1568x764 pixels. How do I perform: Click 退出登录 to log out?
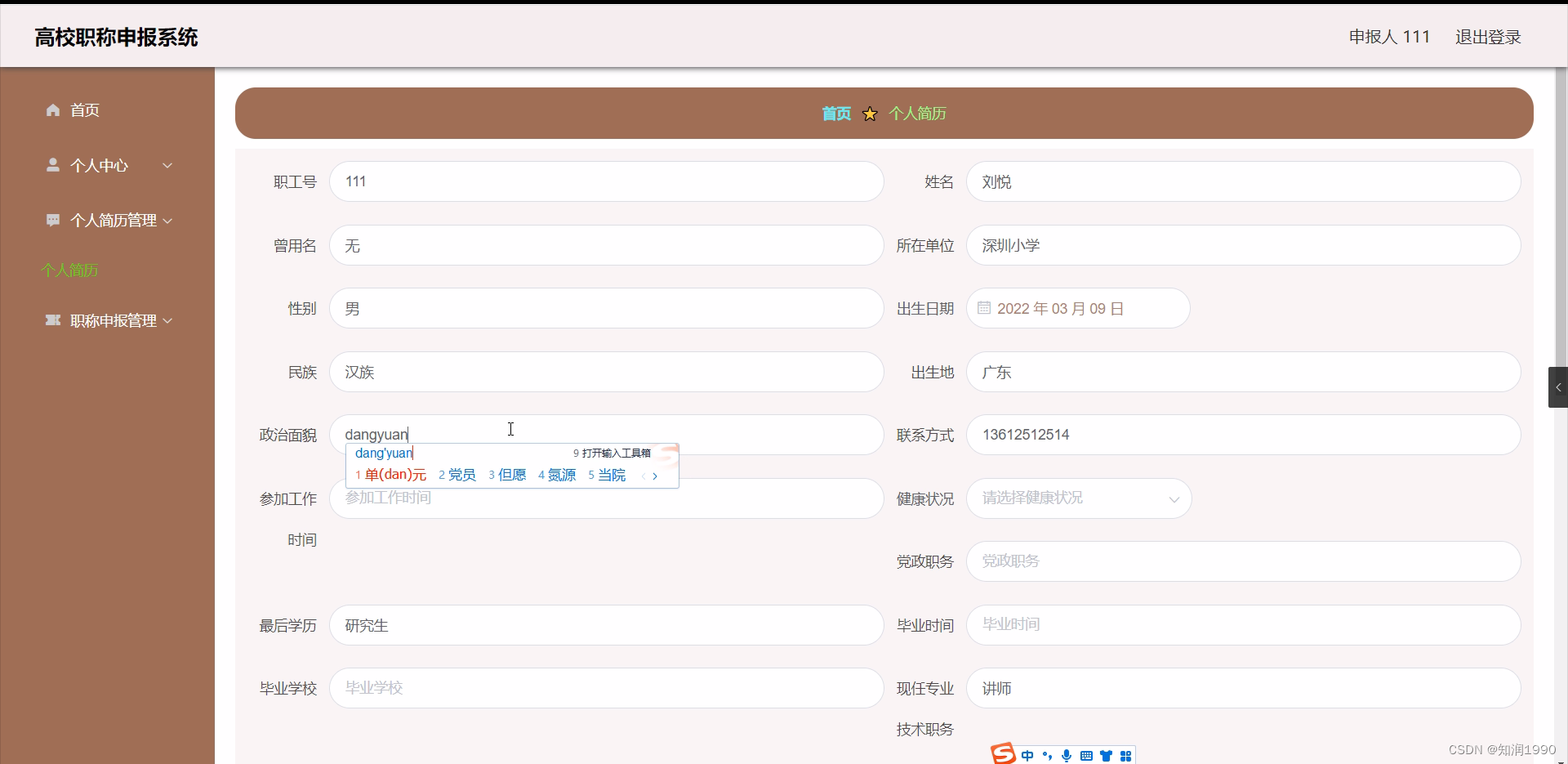pos(1488,37)
